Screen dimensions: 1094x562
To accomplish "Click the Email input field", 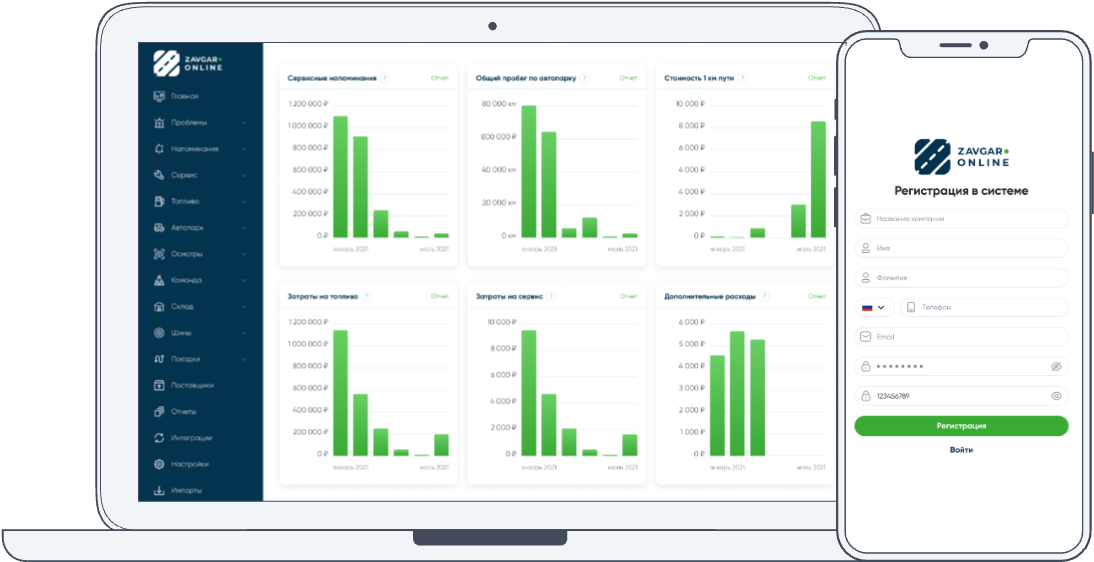I will (961, 337).
